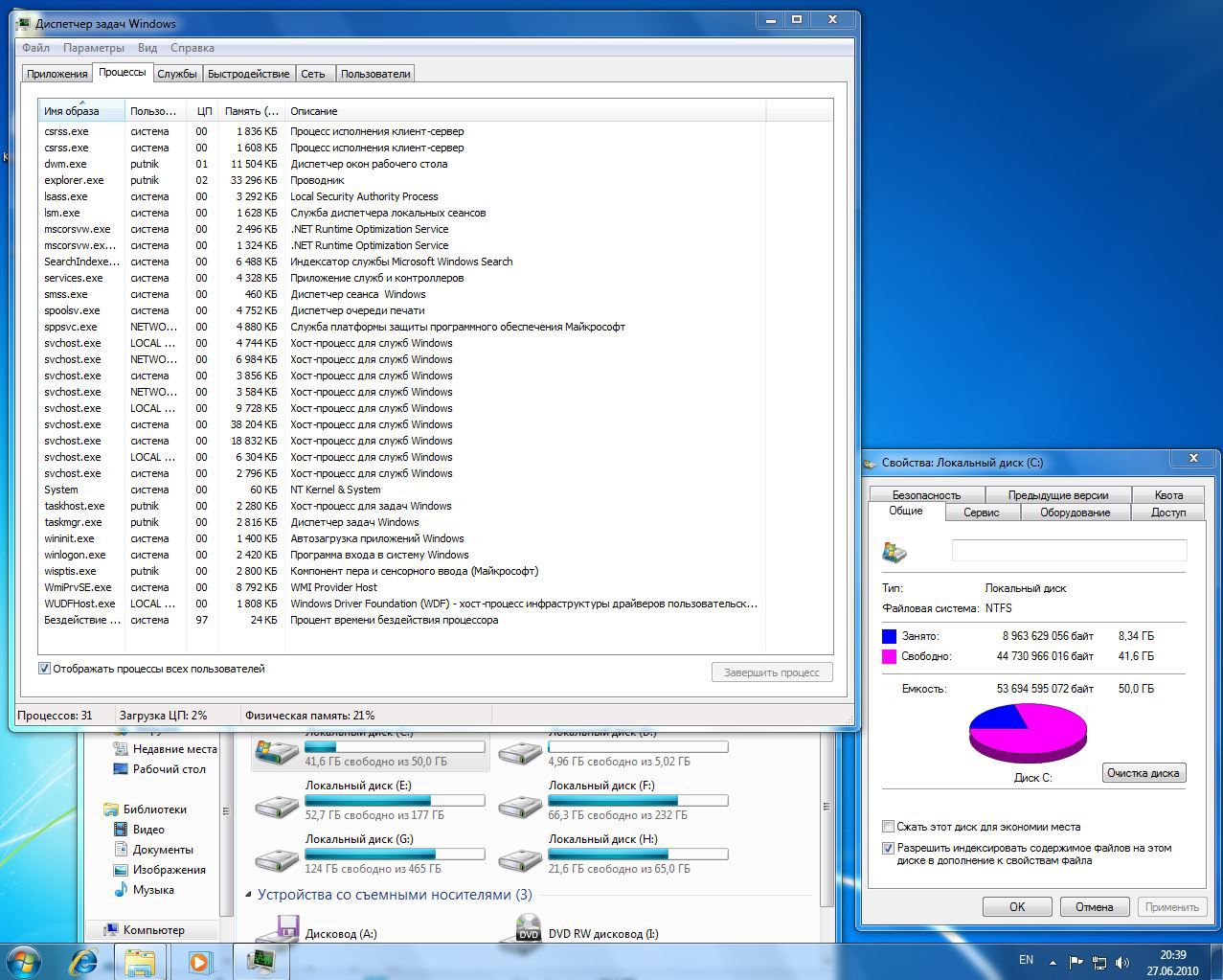Viewport: 1223px width, 980px height.
Task: Open the Windows Start menu orb
Action: click(25, 959)
